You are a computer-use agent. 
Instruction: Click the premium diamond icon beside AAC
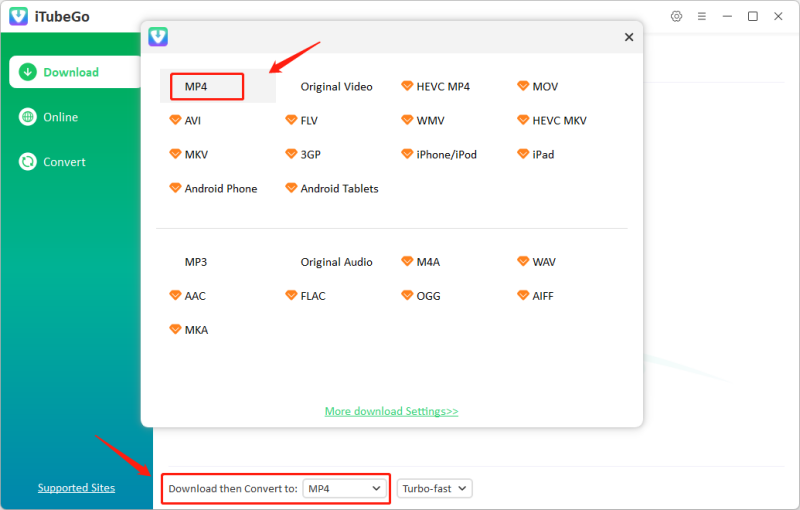pyautogui.click(x=175, y=295)
